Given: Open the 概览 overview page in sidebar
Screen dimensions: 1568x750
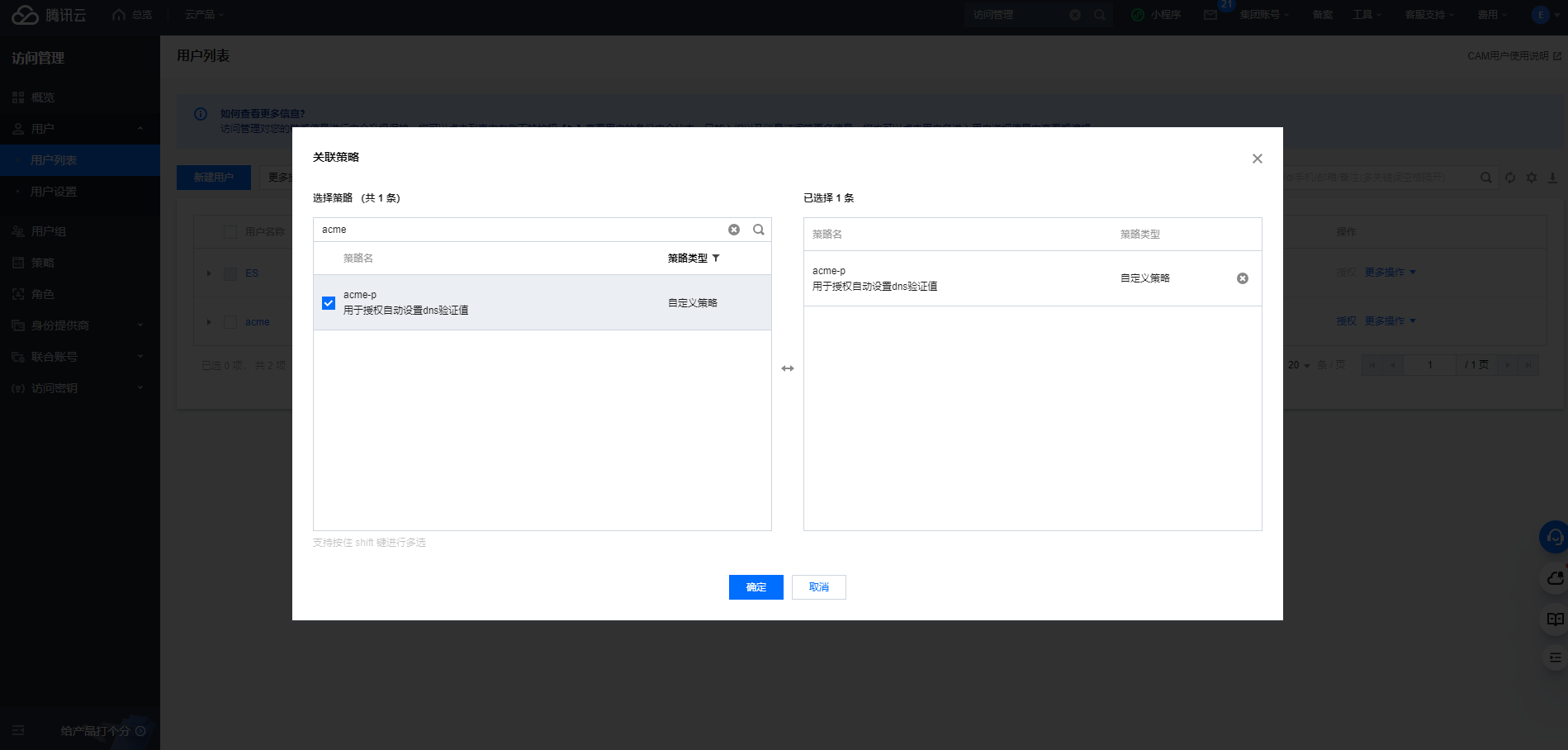Looking at the screenshot, I should point(39,97).
